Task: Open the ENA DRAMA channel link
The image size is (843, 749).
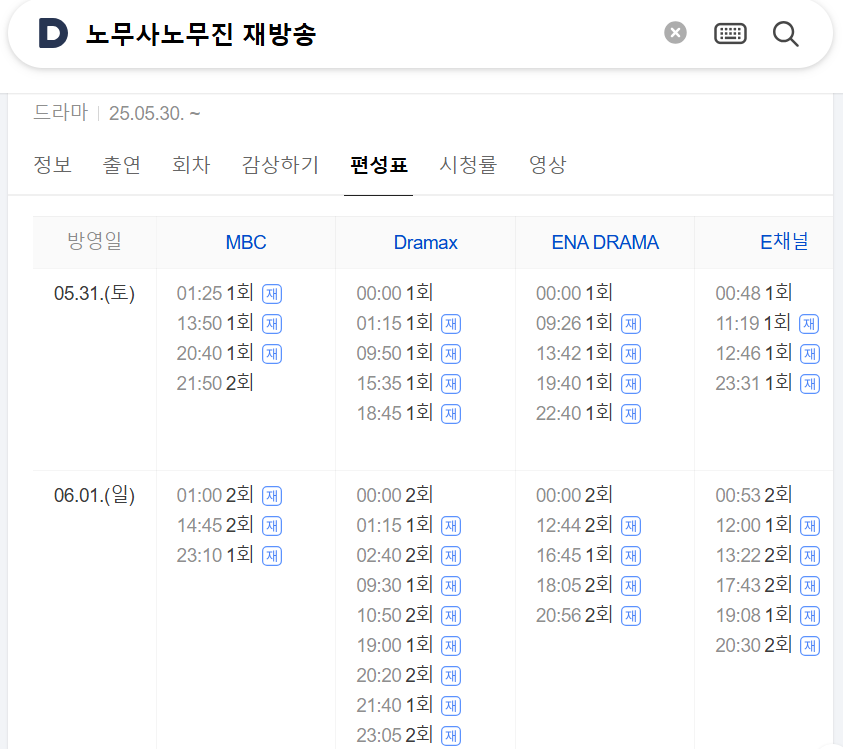Action: 605,242
